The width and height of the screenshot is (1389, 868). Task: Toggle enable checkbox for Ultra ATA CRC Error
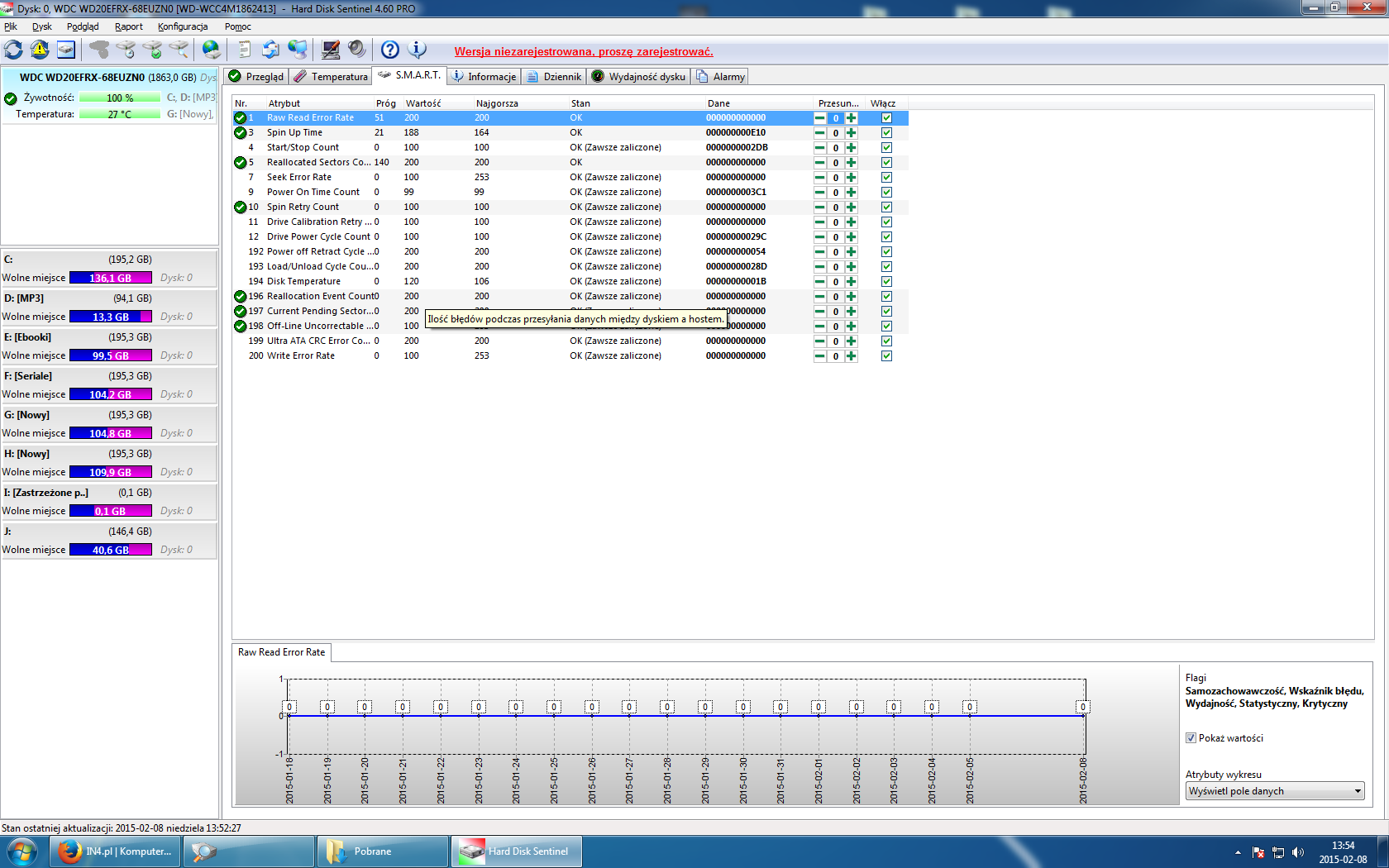886,341
